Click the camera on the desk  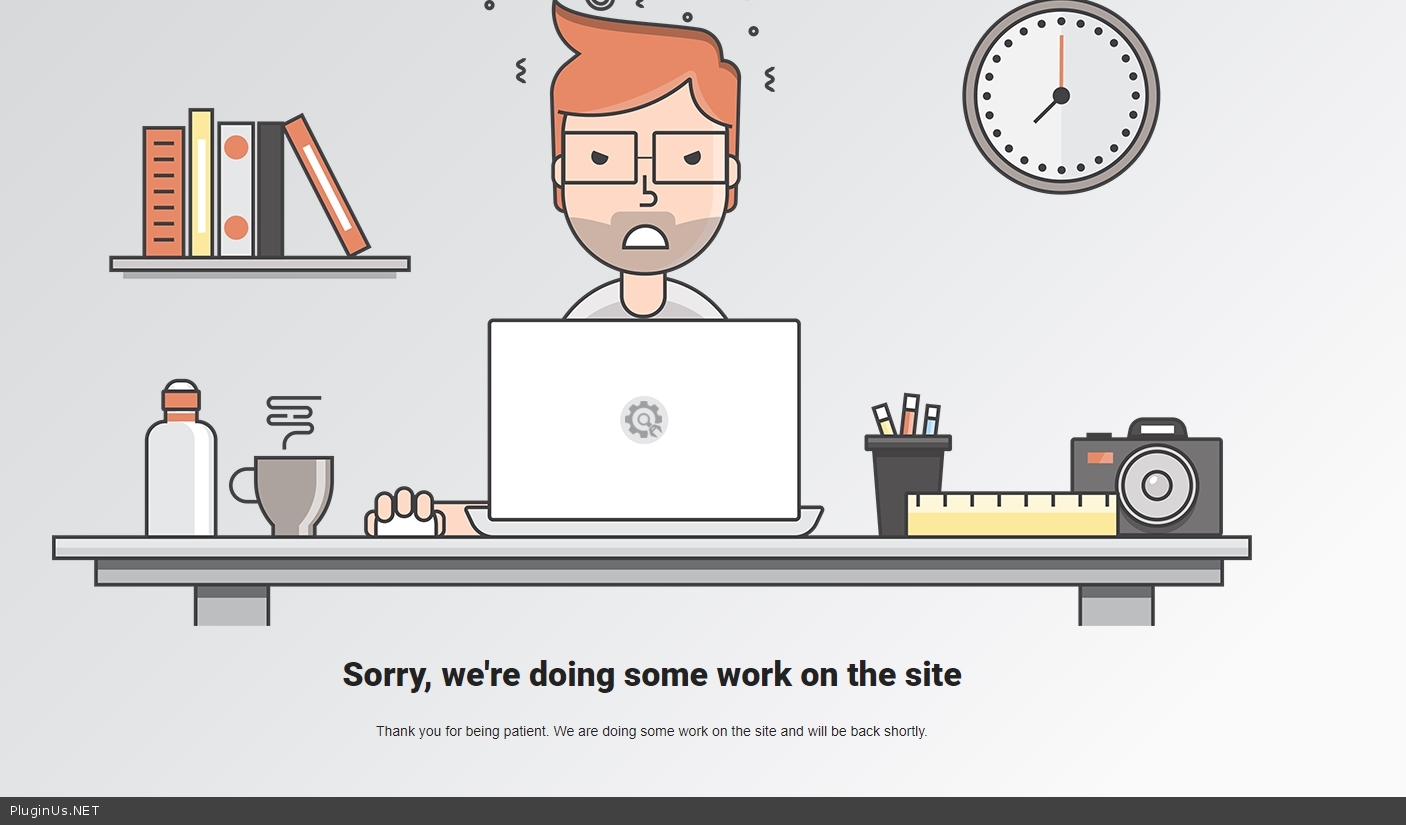1147,477
